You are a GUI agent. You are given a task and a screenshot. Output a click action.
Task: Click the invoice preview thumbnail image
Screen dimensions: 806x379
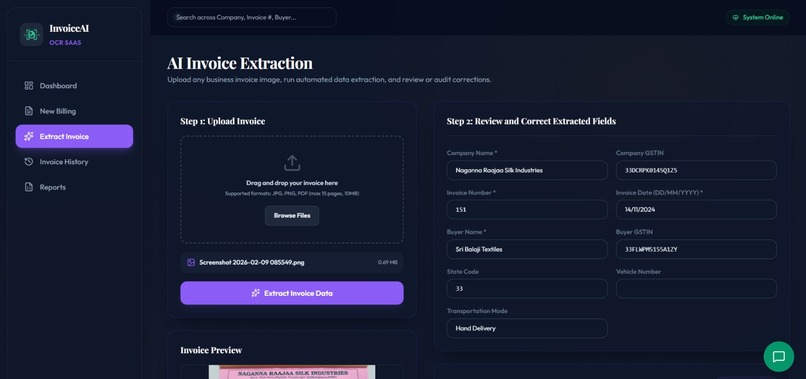292,372
